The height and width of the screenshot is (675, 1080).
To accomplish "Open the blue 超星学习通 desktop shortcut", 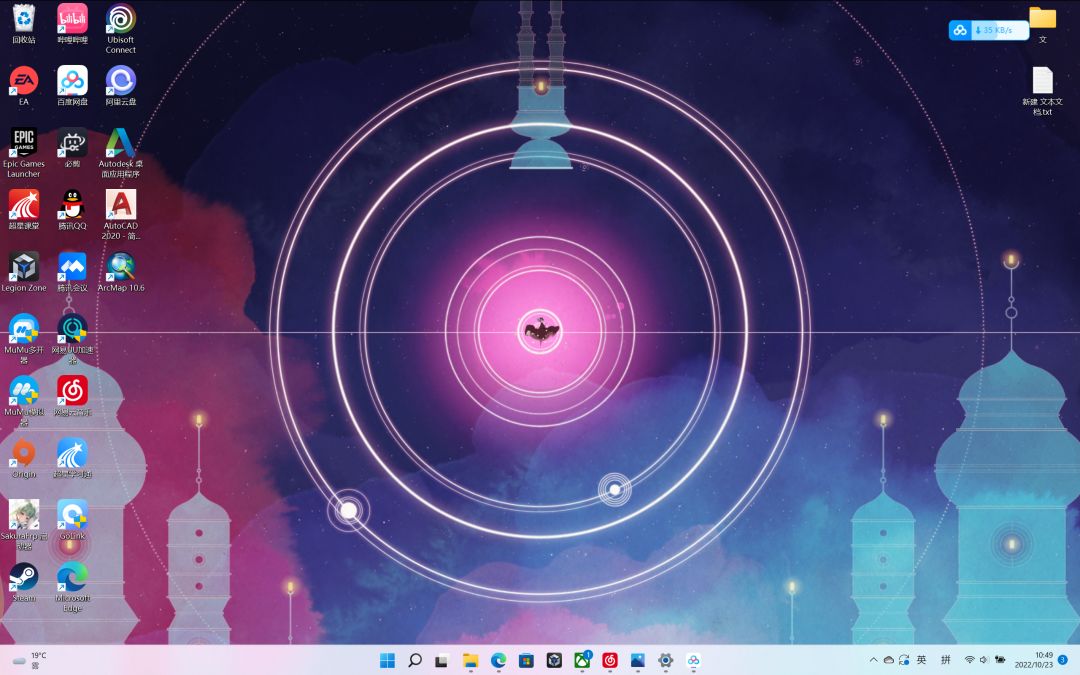I will click(x=72, y=458).
